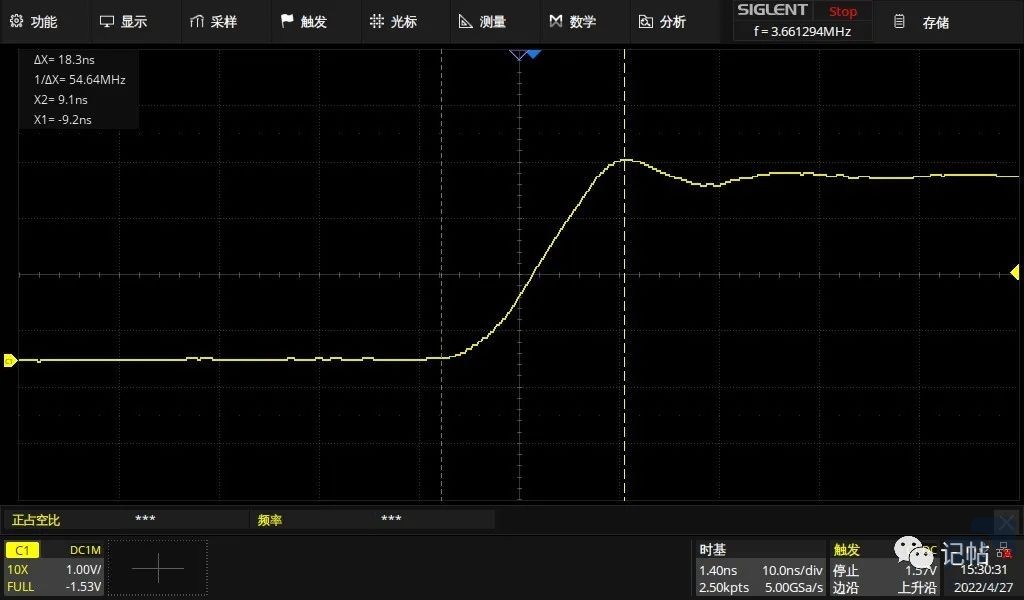Click the plus icon to add a channel
This screenshot has height=600, width=1024.
pyautogui.click(x=157, y=568)
